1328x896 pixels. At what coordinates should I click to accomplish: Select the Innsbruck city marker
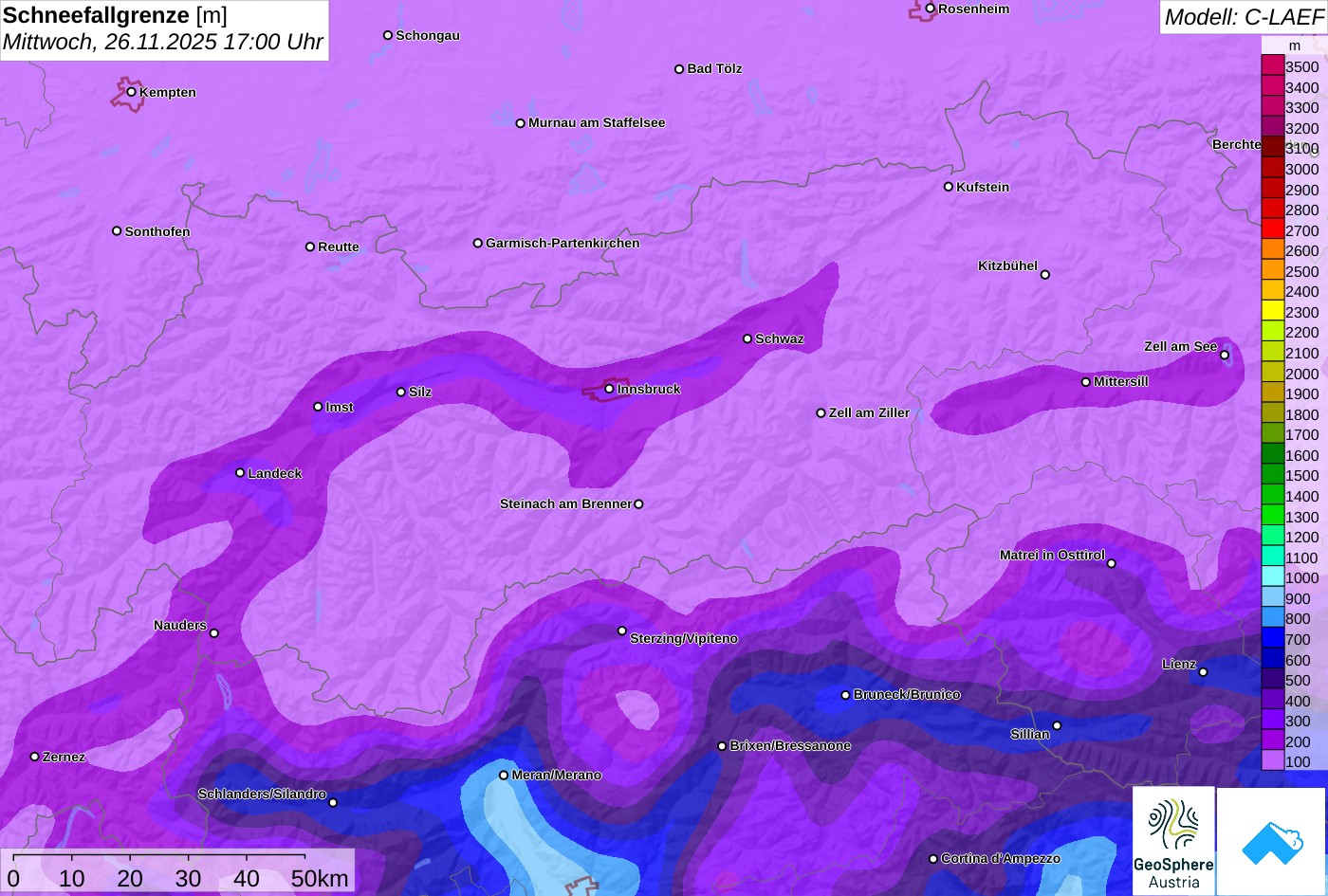point(609,389)
